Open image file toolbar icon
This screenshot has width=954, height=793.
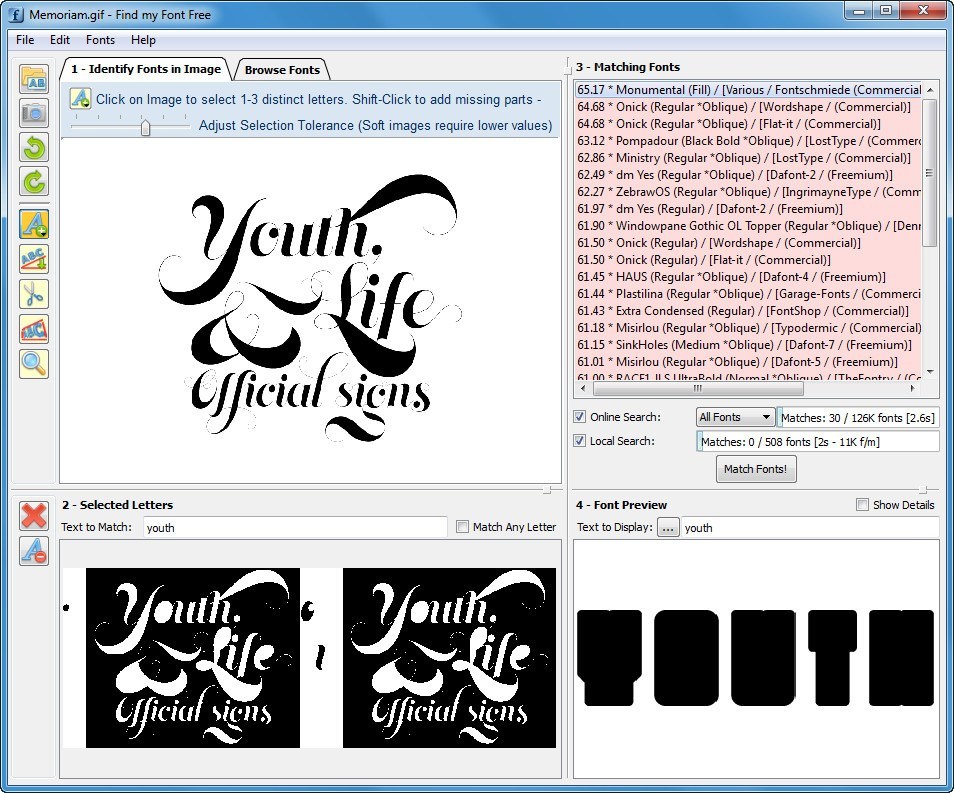click(34, 79)
